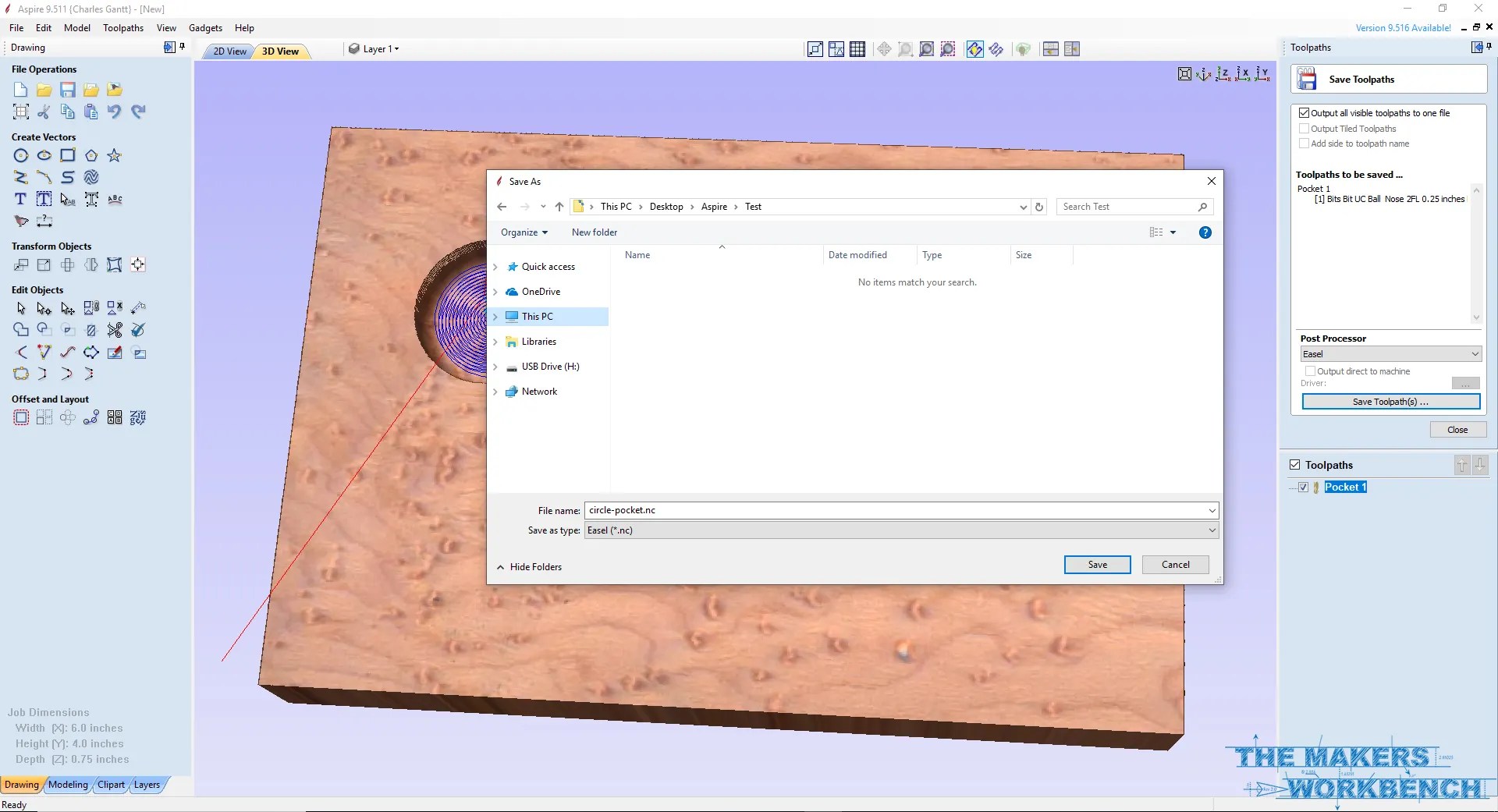Click the Cut objects scissors icon
Viewport: 1498px width, 812px height.
tap(43, 112)
